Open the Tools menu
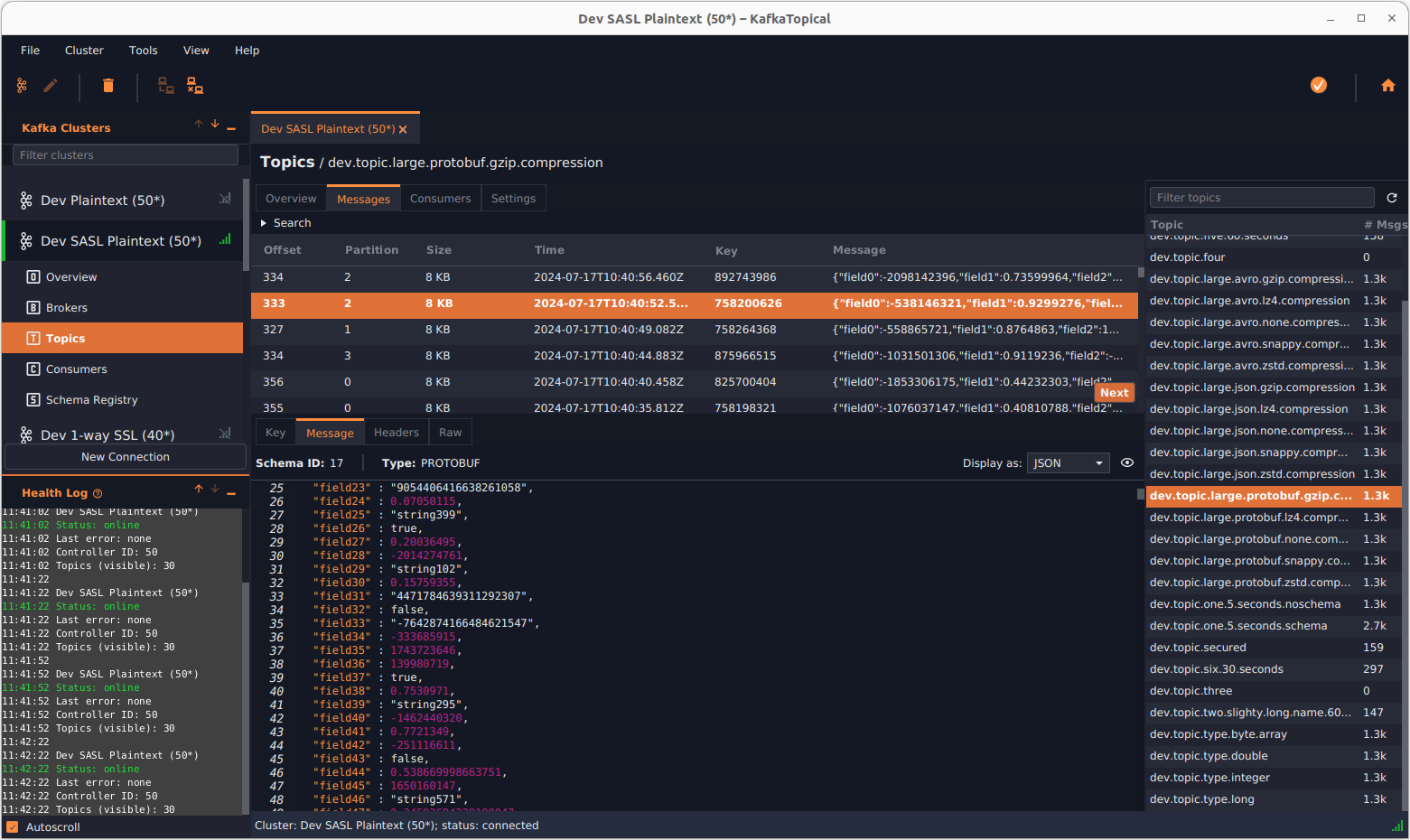 143,51
